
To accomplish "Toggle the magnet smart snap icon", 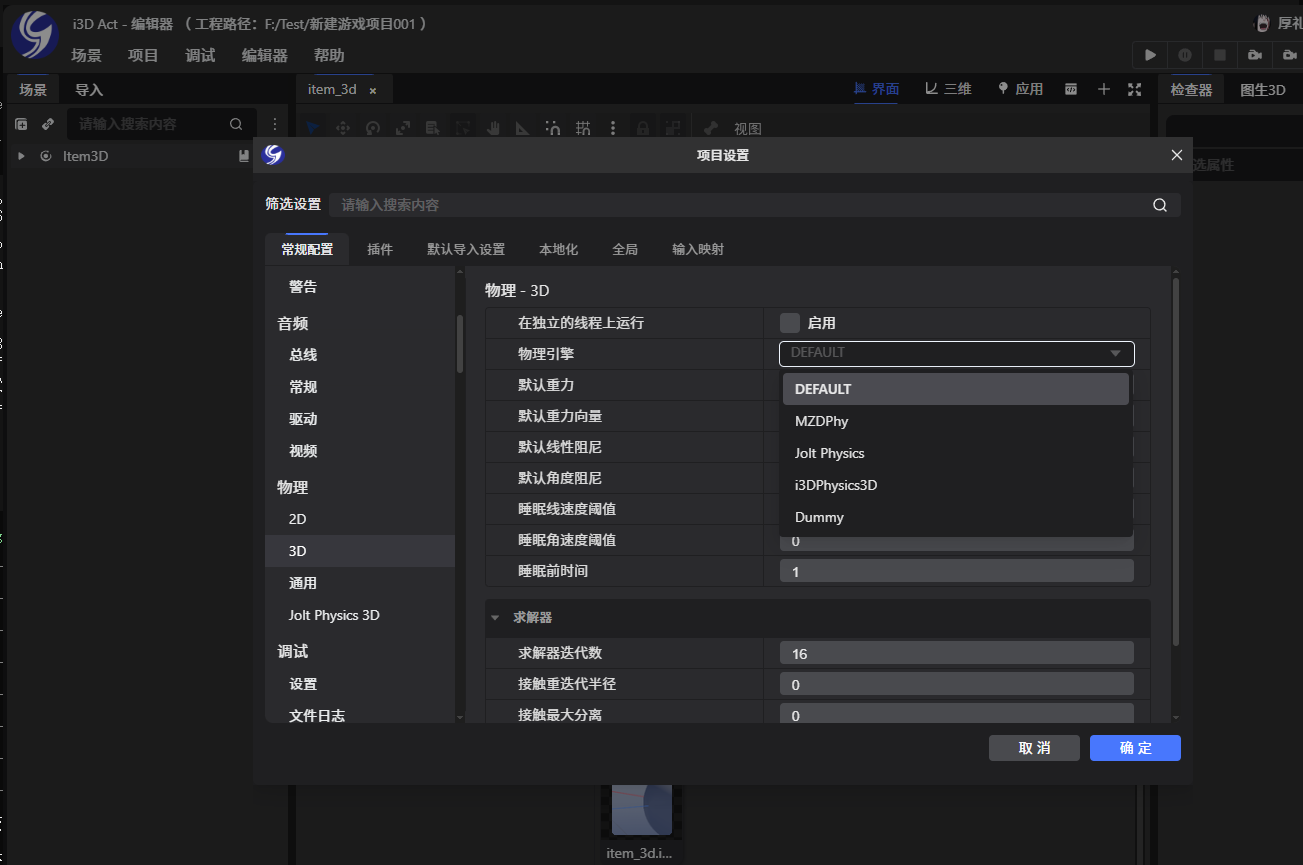I will click(553, 128).
